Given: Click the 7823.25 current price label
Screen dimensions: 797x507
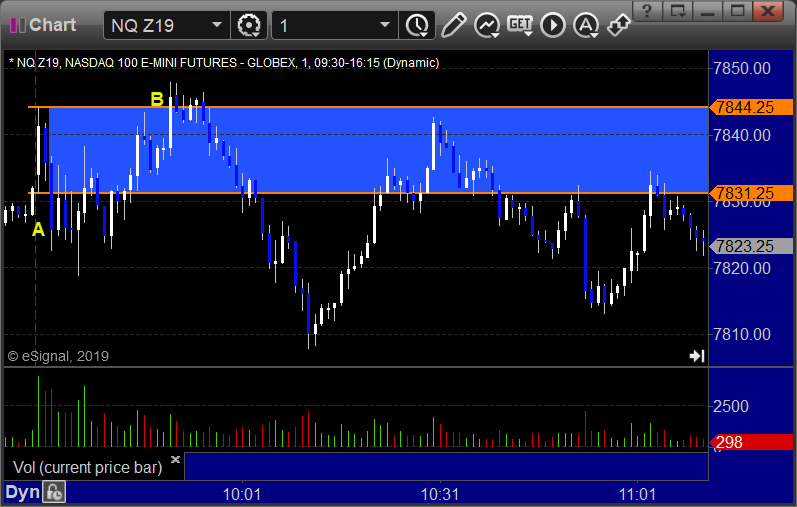Looking at the screenshot, I should pos(751,246).
